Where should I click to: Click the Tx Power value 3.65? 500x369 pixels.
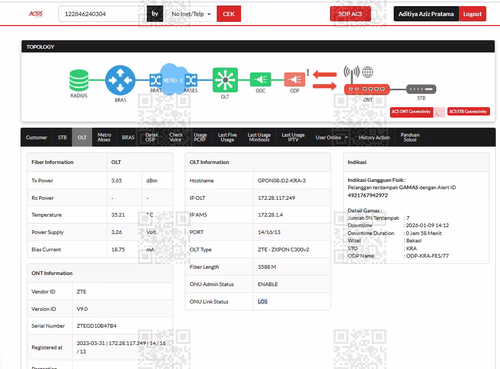pyautogui.click(x=117, y=181)
